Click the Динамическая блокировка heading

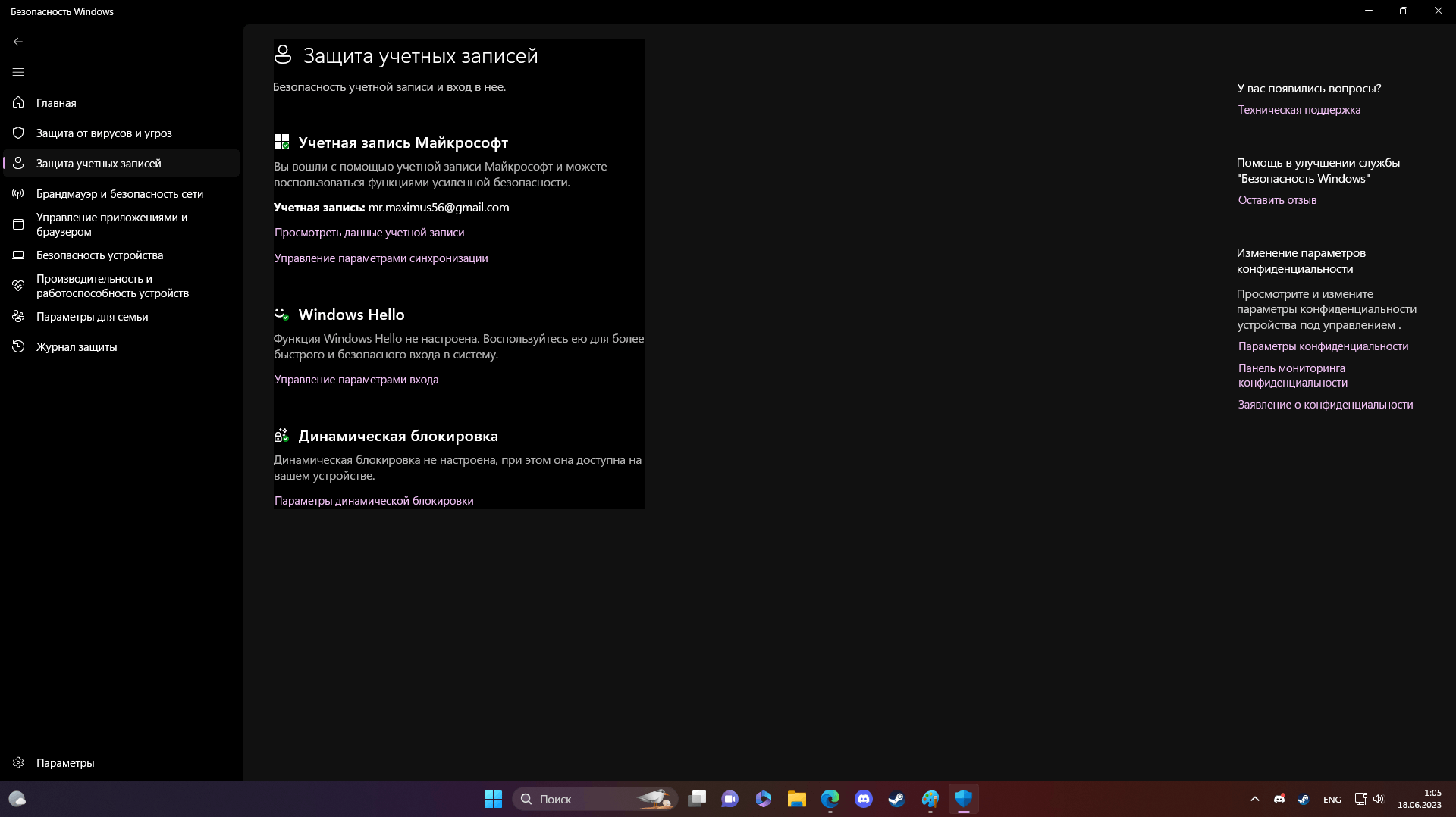point(398,436)
